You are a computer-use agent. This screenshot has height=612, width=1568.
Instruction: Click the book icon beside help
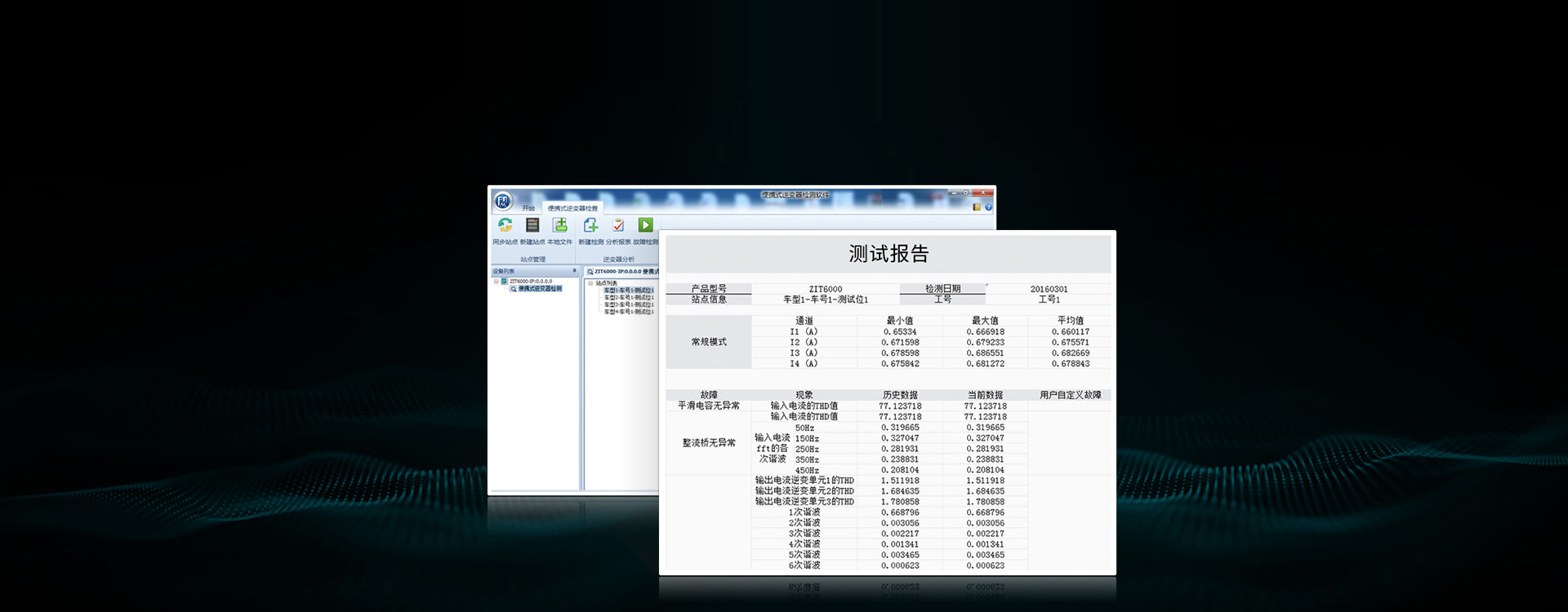point(977,207)
